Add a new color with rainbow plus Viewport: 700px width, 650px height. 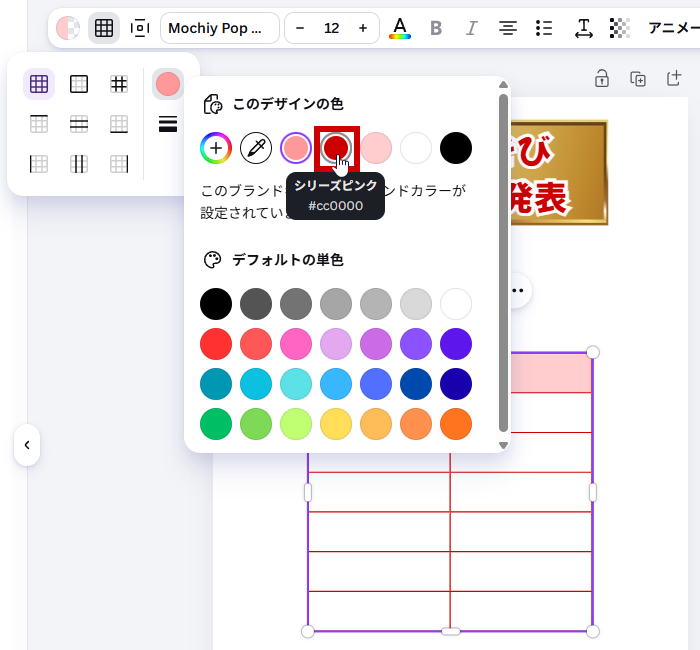pos(216,148)
